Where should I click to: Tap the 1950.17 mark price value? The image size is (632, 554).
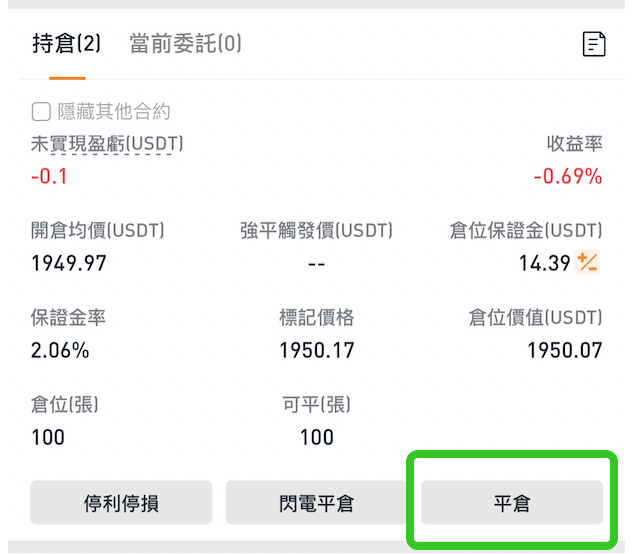pos(317,350)
